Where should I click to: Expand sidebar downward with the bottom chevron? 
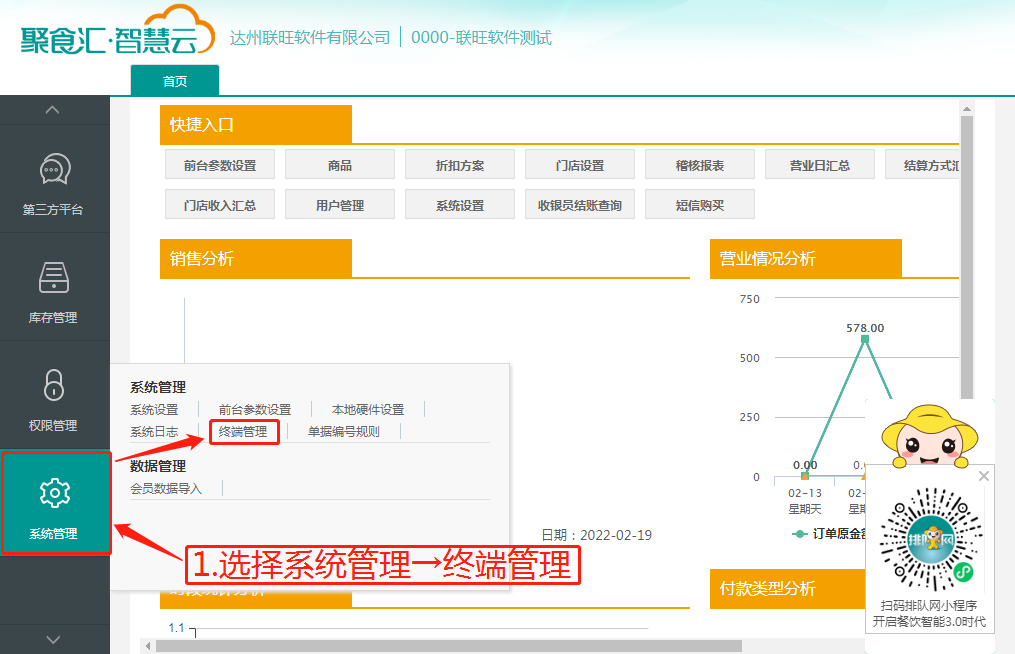point(54,640)
